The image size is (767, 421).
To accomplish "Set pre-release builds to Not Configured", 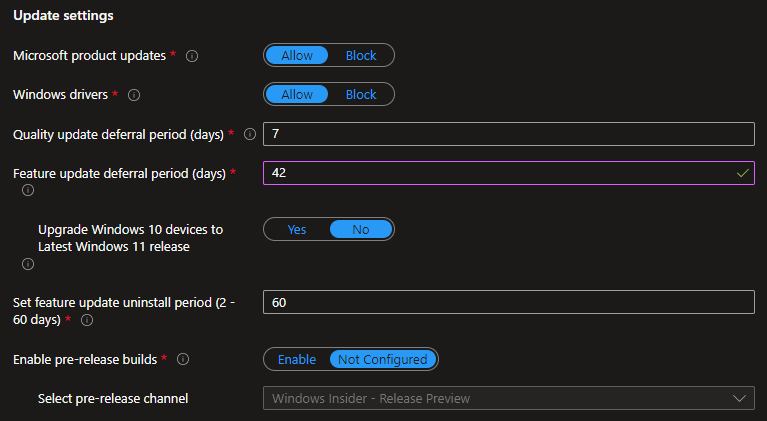I will point(383,359).
